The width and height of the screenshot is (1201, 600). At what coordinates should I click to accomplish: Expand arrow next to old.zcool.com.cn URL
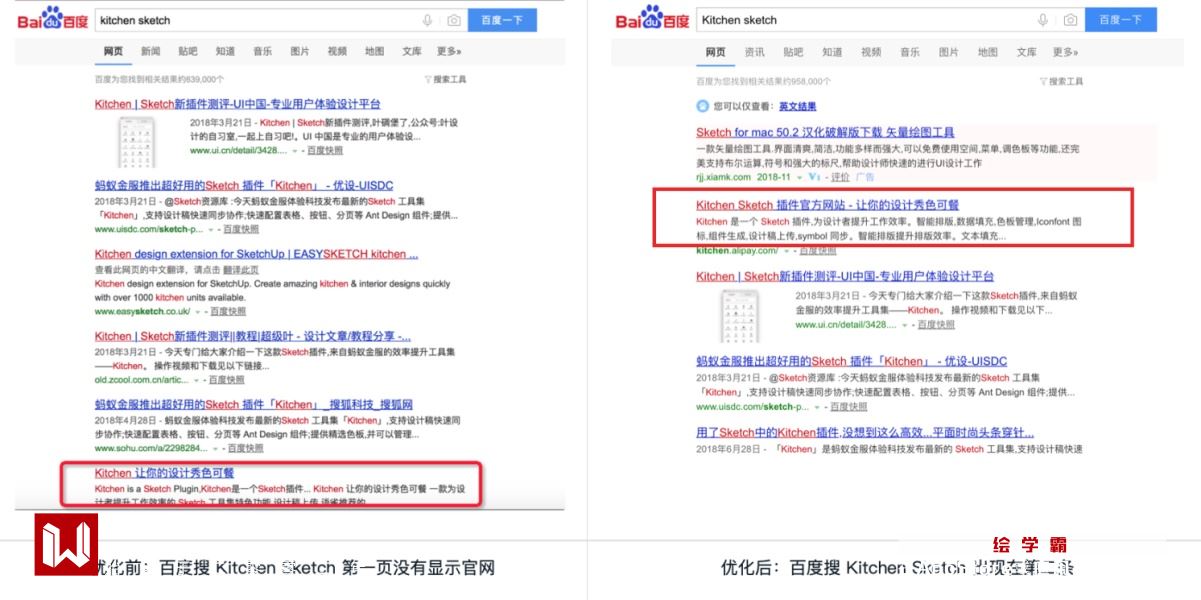click(198, 380)
